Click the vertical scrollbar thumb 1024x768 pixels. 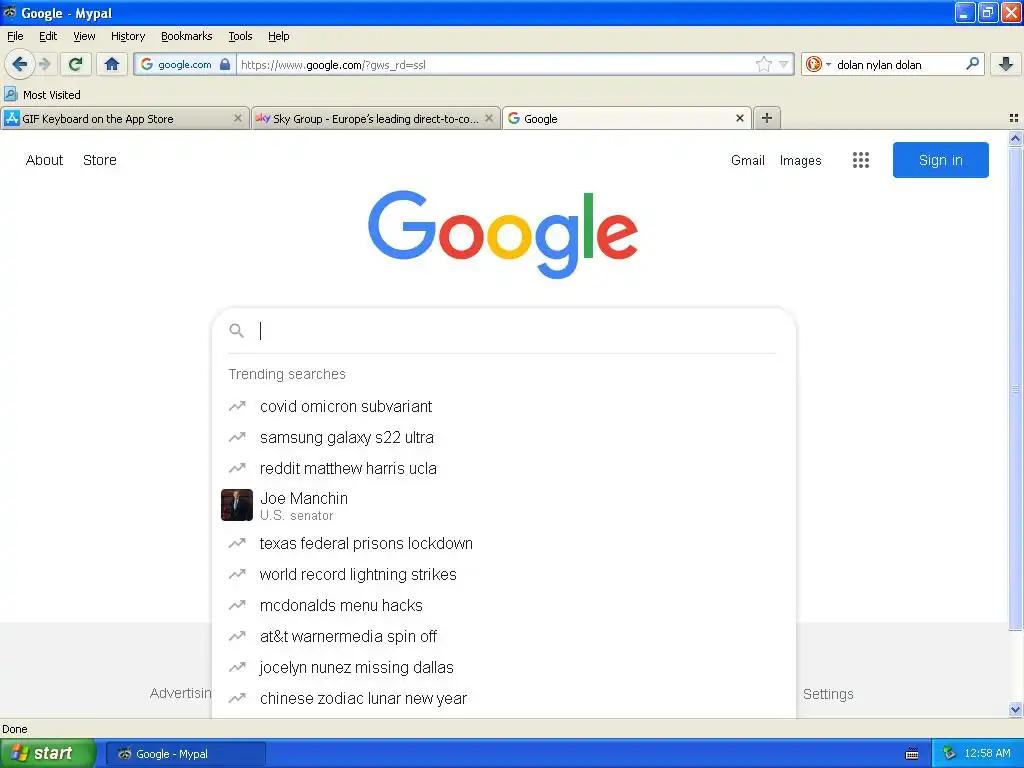pyautogui.click(x=1015, y=389)
